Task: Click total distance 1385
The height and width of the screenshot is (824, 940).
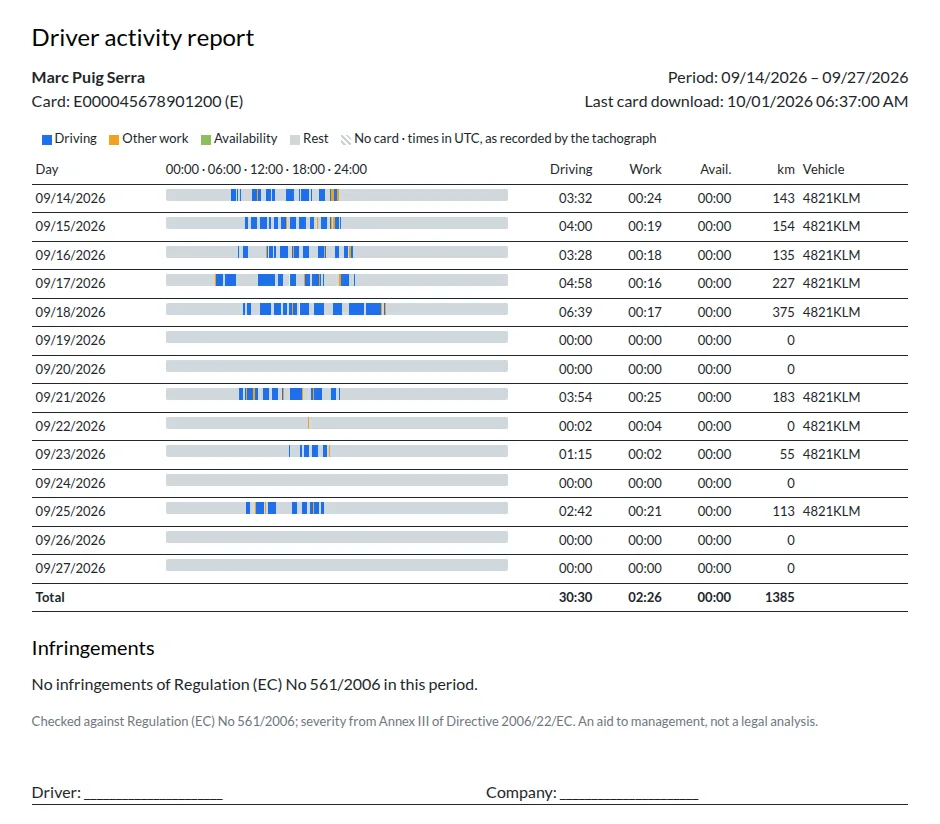Action: pyautogui.click(x=779, y=597)
